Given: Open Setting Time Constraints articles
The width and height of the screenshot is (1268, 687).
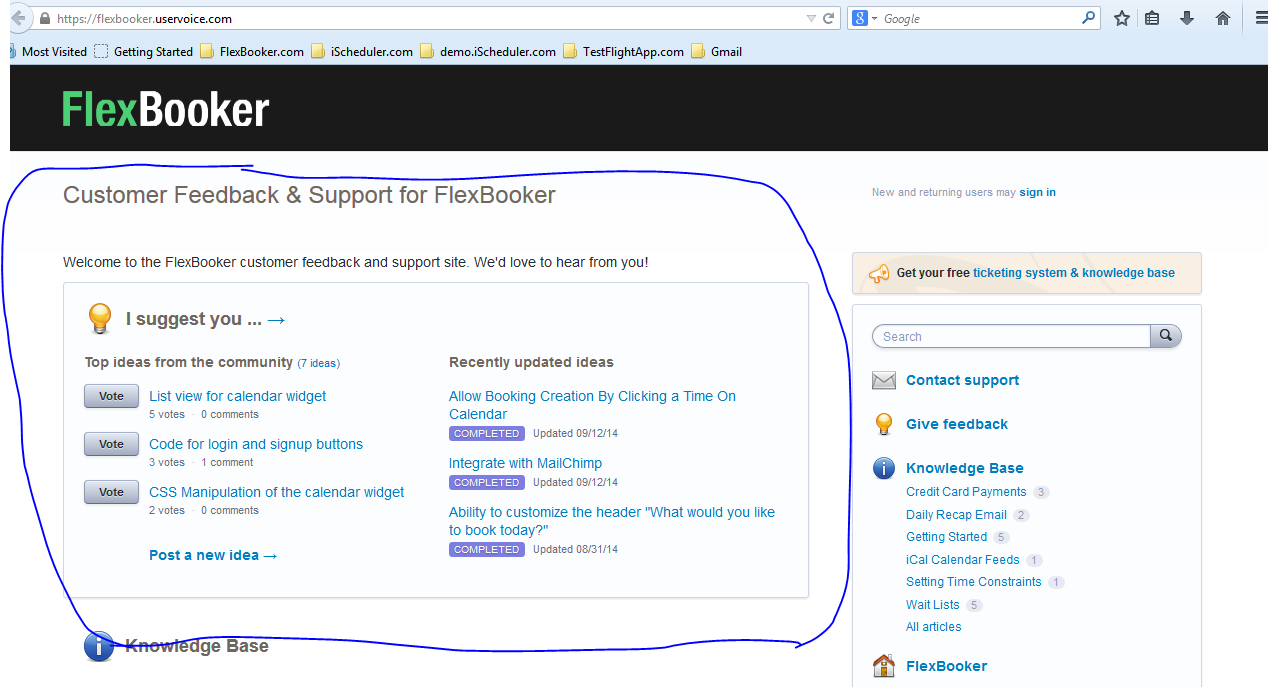Looking at the screenshot, I should coord(974,582).
